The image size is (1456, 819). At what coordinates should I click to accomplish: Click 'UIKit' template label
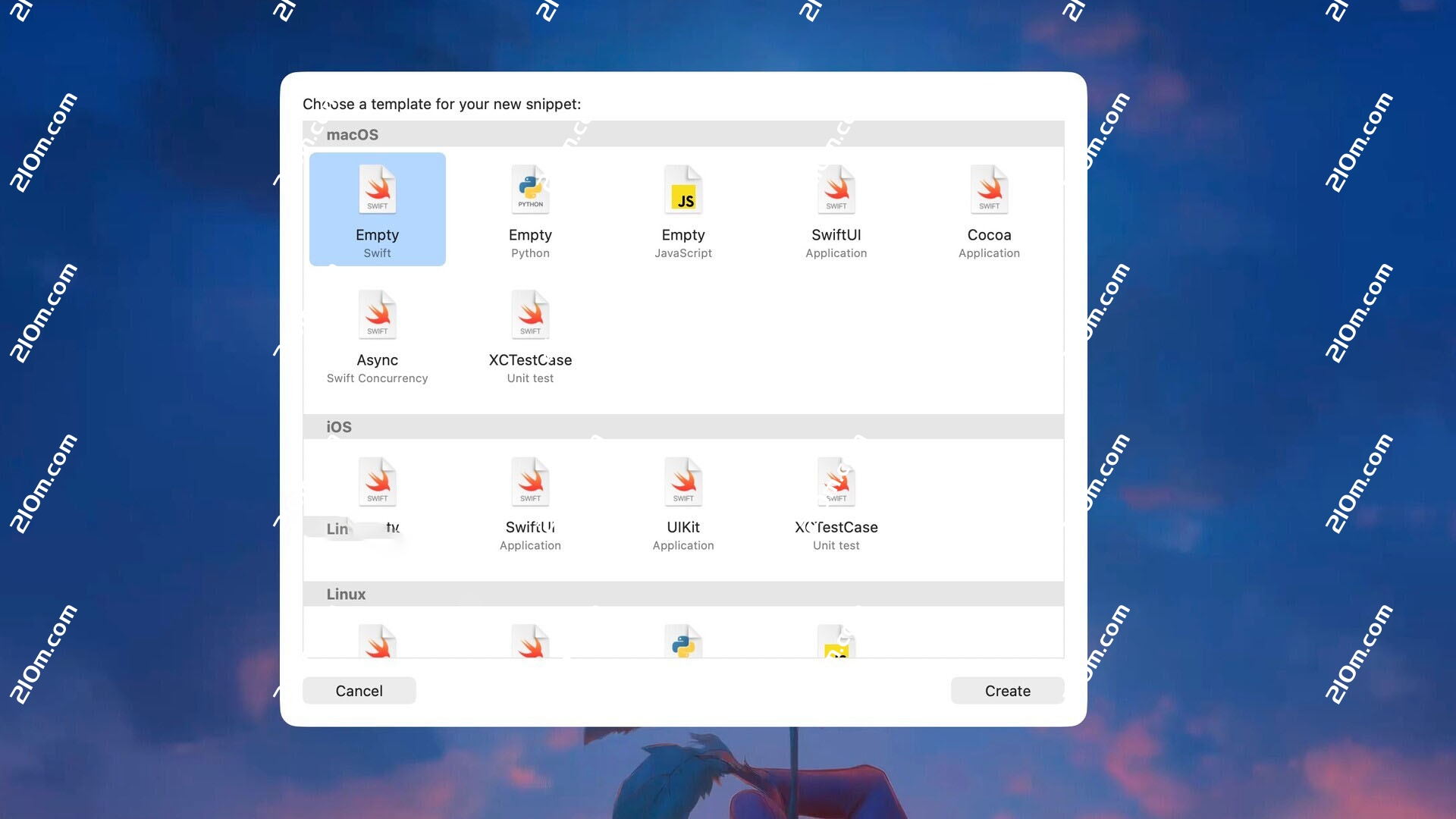click(x=683, y=527)
